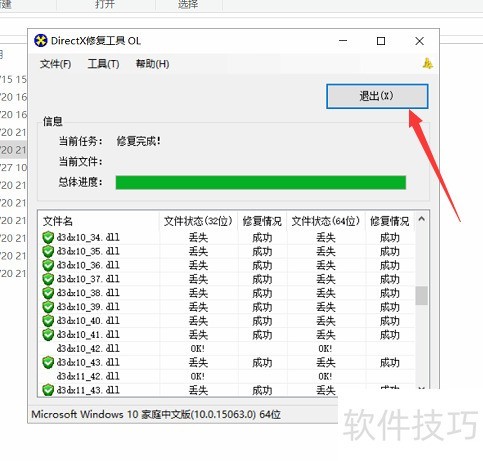This screenshot has height=461, width=483.
Task: Click the DirectX repair tool title bar icon
Action: pyautogui.click(x=41, y=41)
